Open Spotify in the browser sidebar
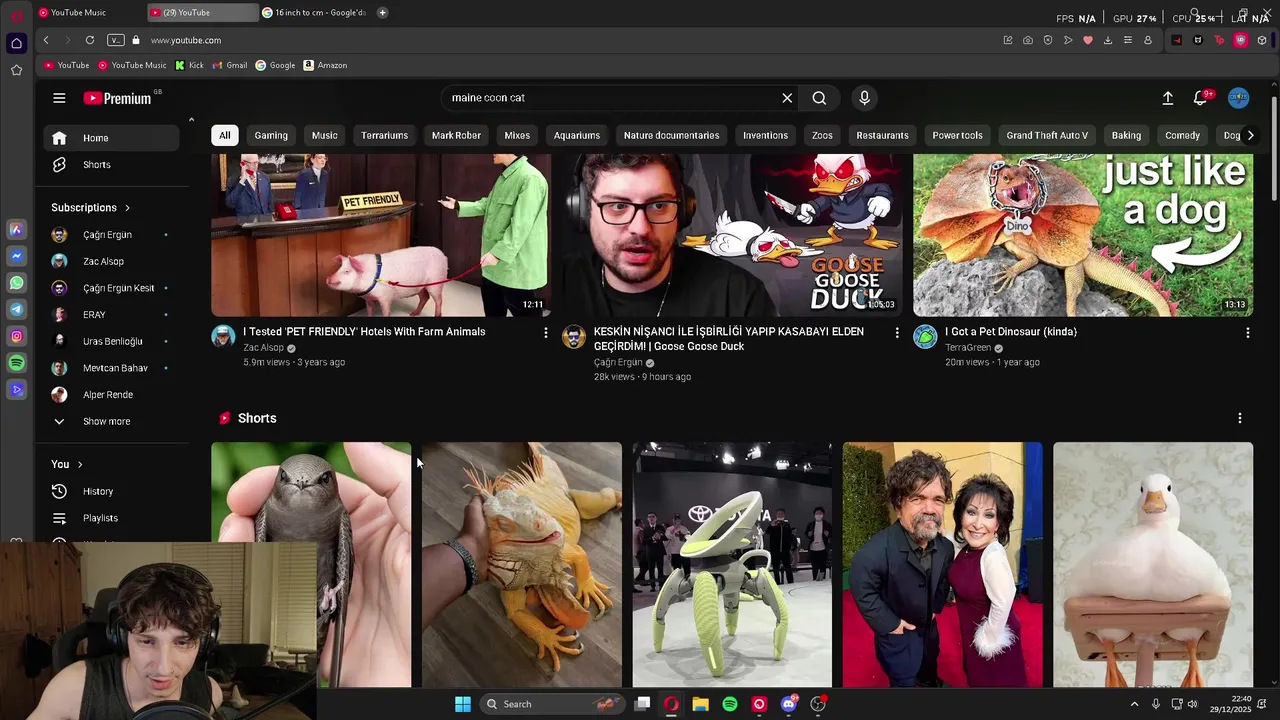 (16, 363)
